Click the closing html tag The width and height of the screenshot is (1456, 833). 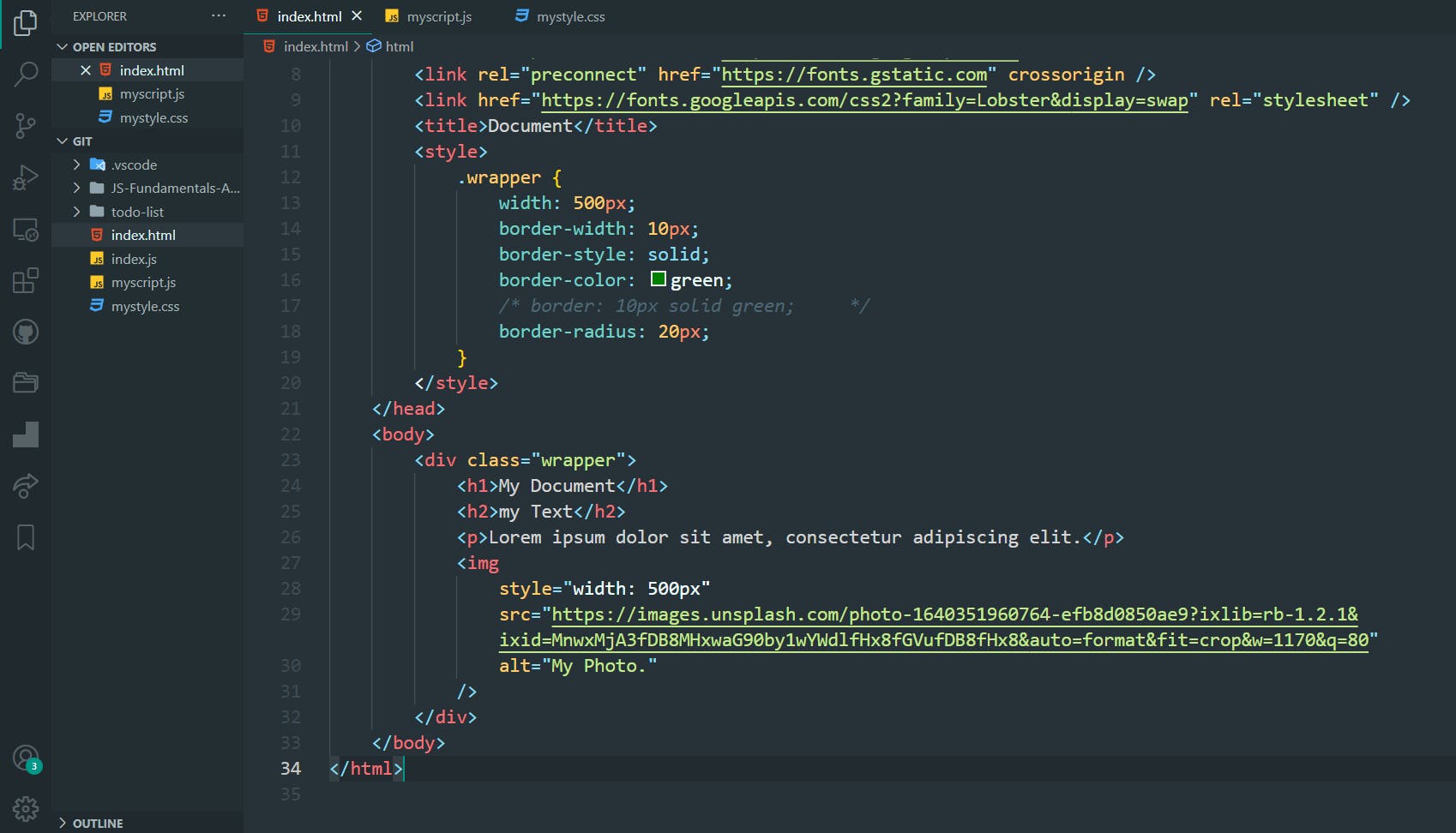click(366, 769)
